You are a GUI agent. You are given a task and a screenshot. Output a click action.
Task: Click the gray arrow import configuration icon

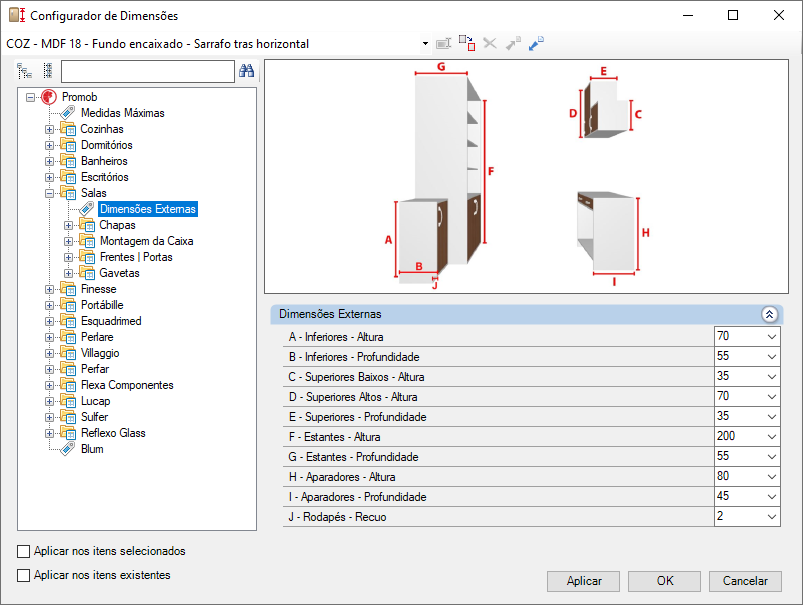pyautogui.click(x=513, y=44)
